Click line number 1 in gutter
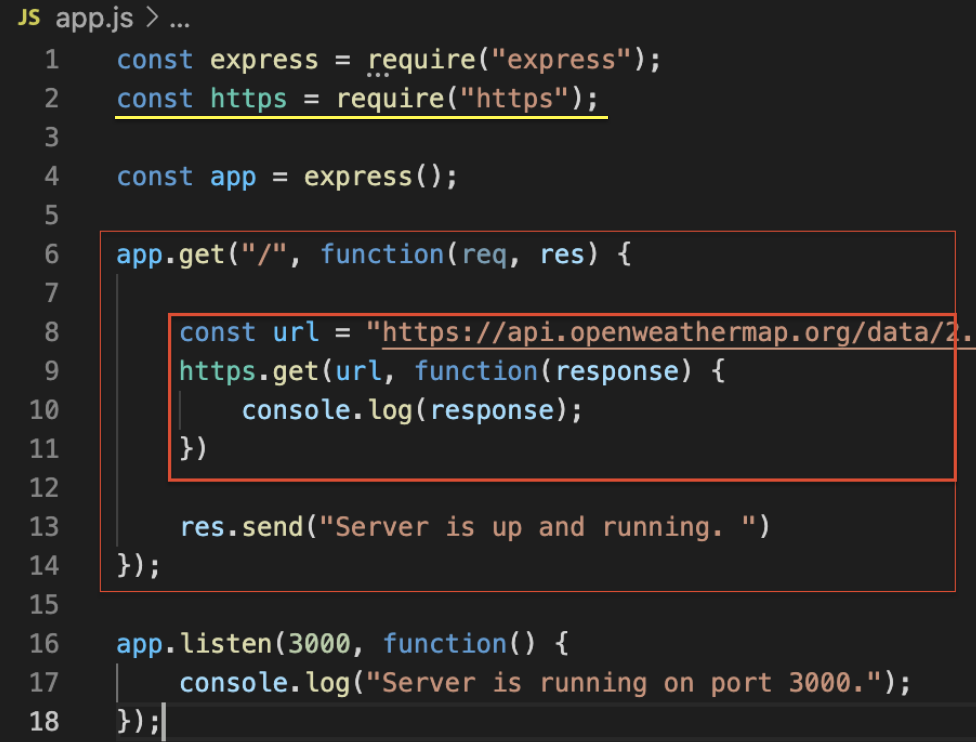This screenshot has width=976, height=742. 52,60
